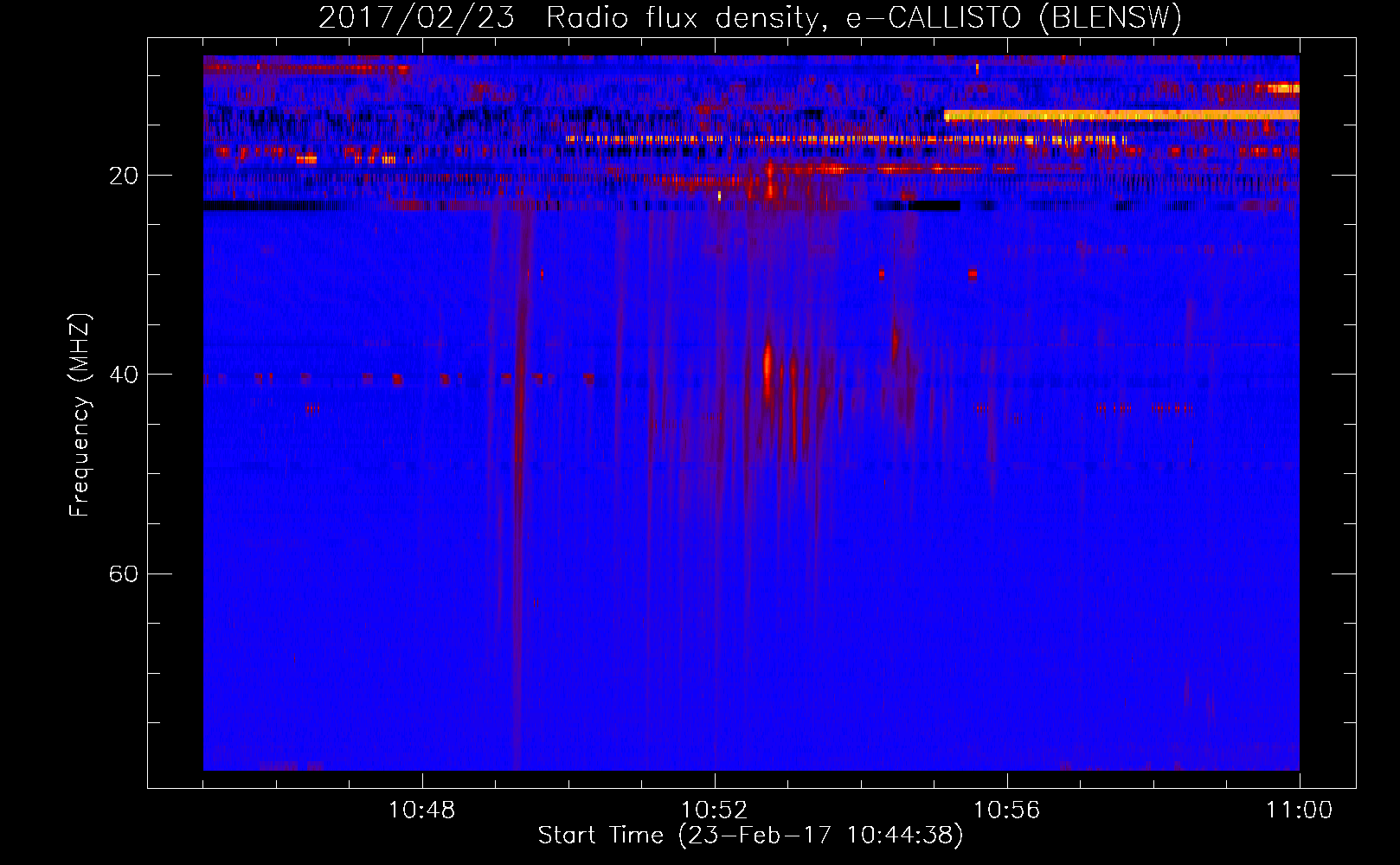Click the 20 MHz frequency tick label
Image resolution: width=1400 pixels, height=865 pixels.
tap(123, 176)
